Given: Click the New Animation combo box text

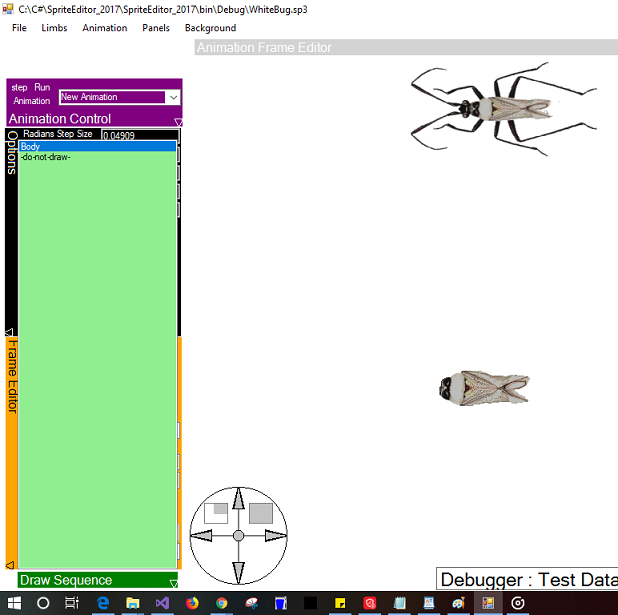Looking at the screenshot, I should 112,97.
